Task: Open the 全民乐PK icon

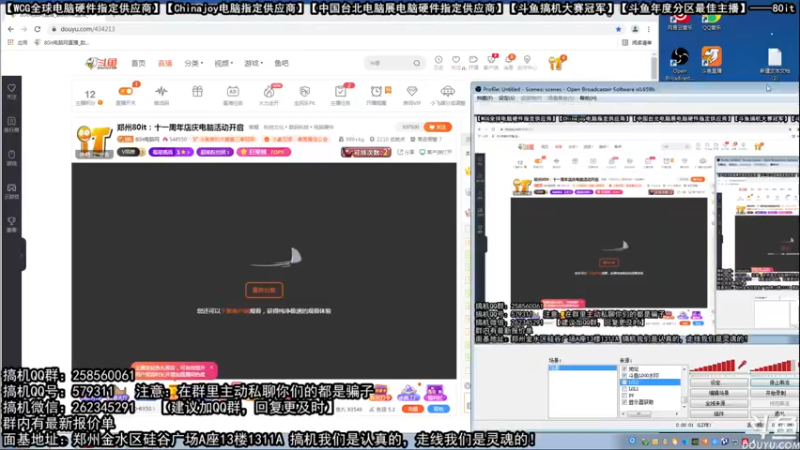Action: point(305,92)
